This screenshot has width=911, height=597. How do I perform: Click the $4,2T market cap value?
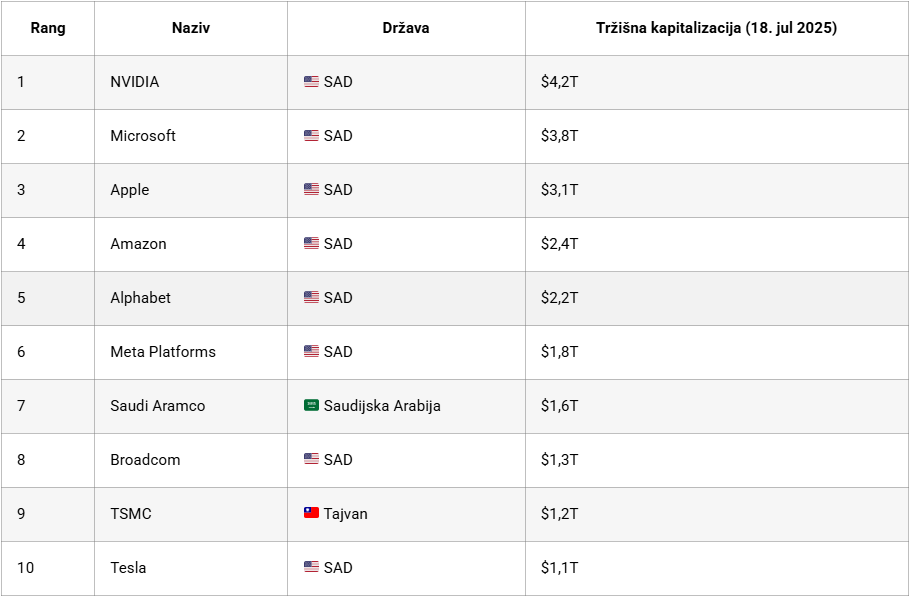click(560, 82)
